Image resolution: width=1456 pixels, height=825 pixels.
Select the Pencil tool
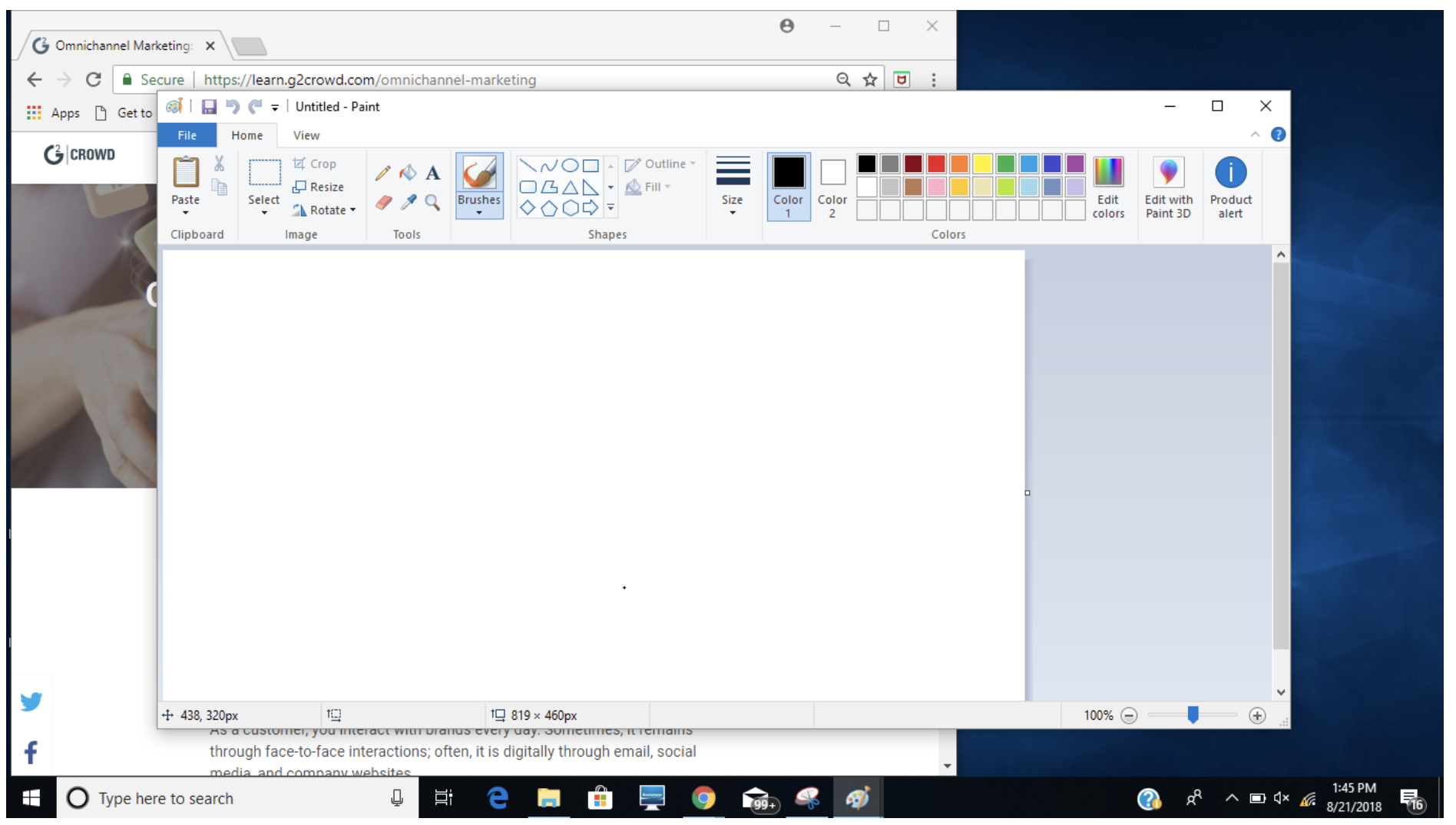click(382, 172)
